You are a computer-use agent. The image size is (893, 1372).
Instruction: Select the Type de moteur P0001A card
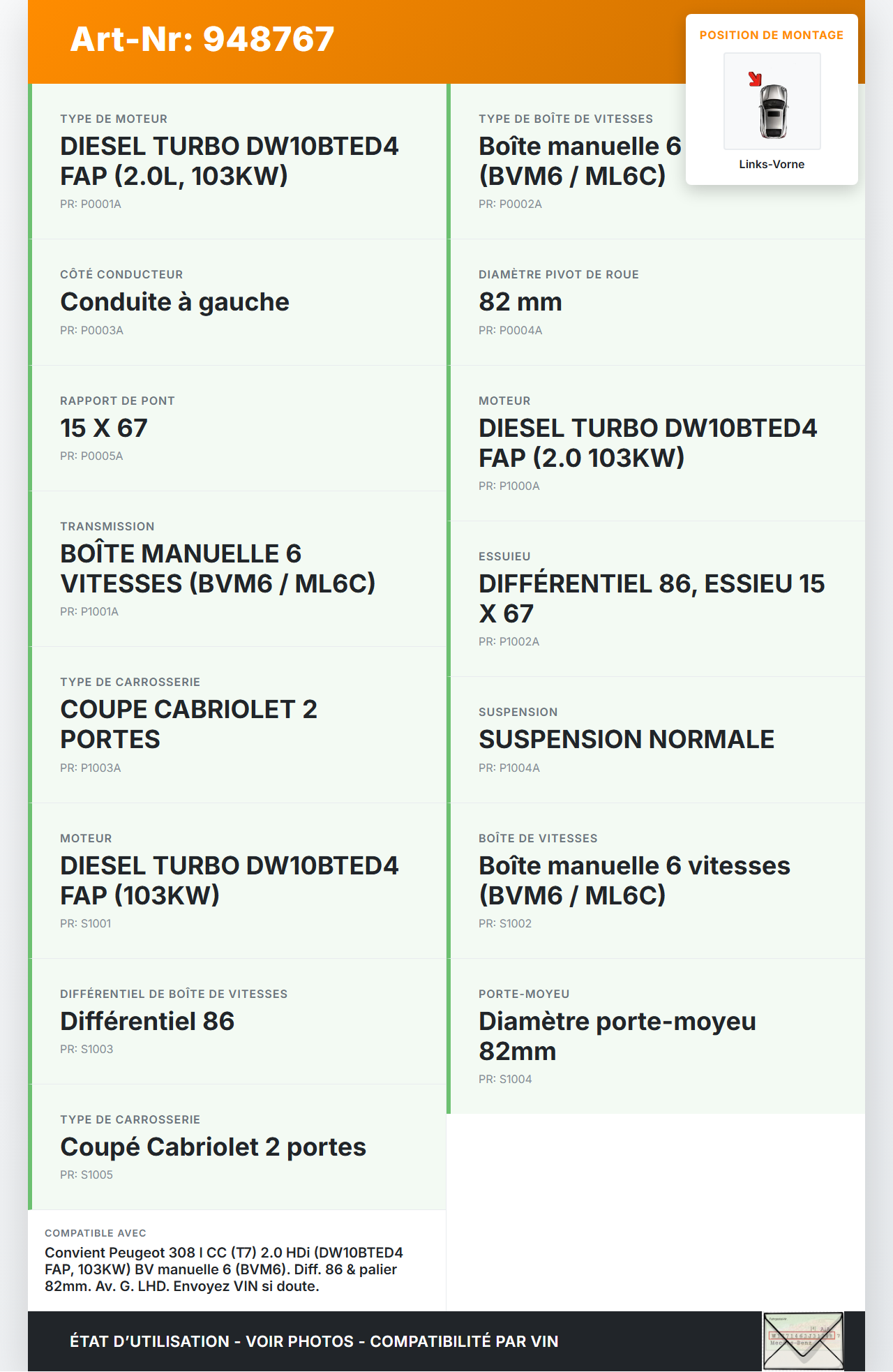(237, 161)
